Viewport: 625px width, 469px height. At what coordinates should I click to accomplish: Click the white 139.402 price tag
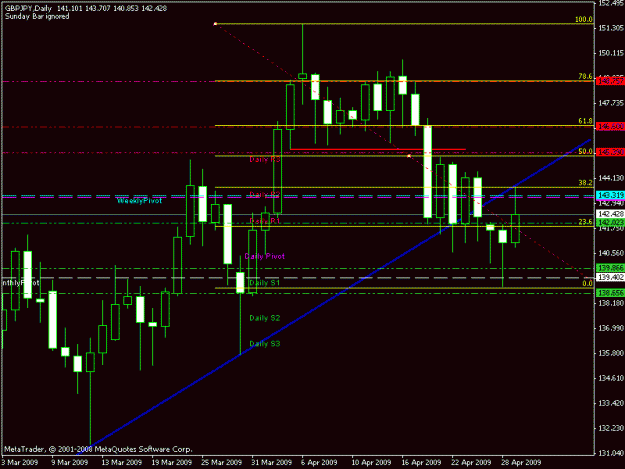point(610,277)
